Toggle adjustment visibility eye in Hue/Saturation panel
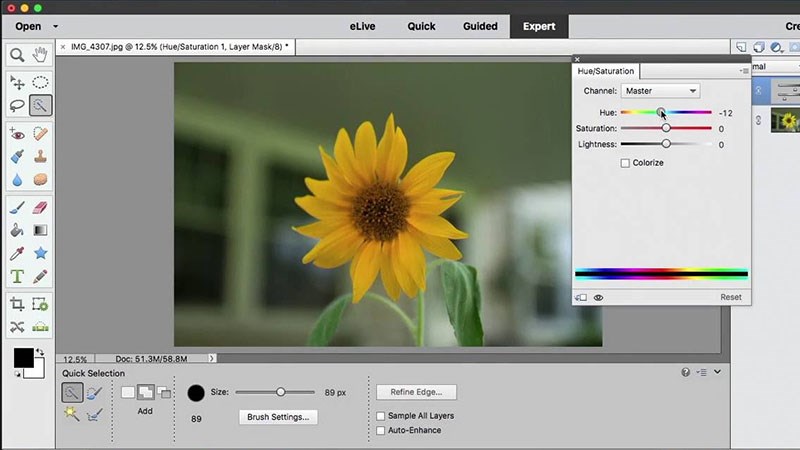Viewport: 800px width, 450px height. click(x=599, y=298)
